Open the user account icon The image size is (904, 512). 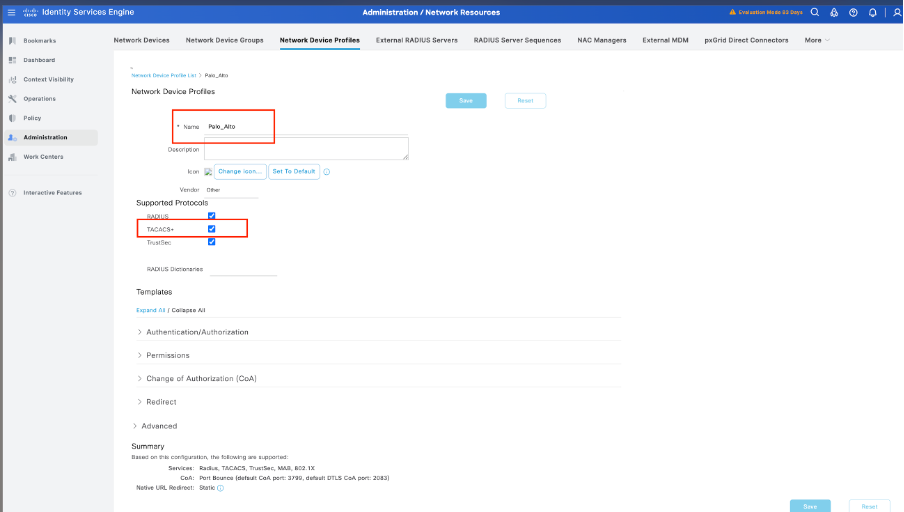(x=897, y=12)
